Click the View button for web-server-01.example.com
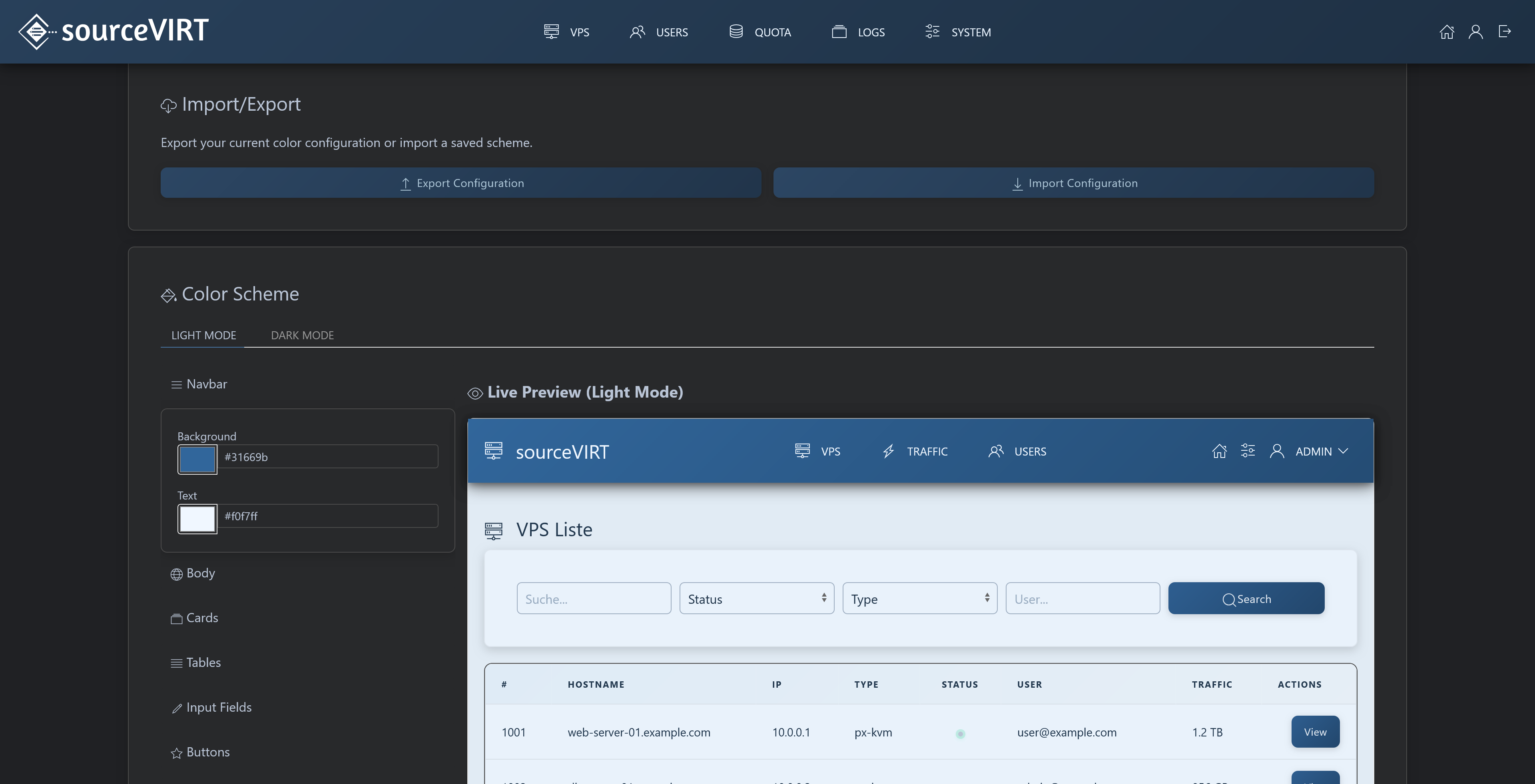 [x=1315, y=732]
